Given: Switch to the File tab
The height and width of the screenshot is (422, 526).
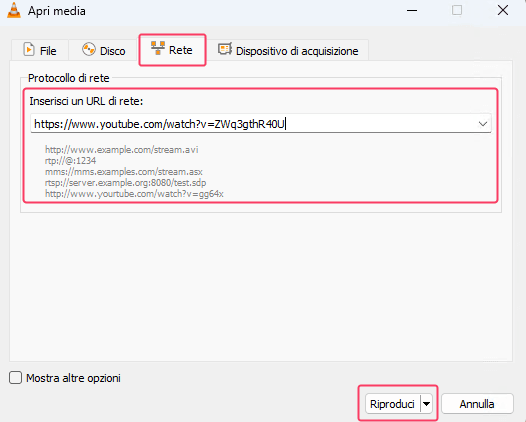Looking at the screenshot, I should click(40, 50).
